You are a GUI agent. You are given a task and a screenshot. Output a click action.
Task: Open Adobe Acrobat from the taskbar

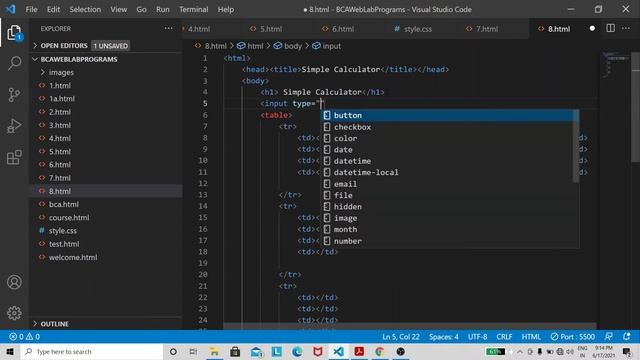tap(359, 351)
